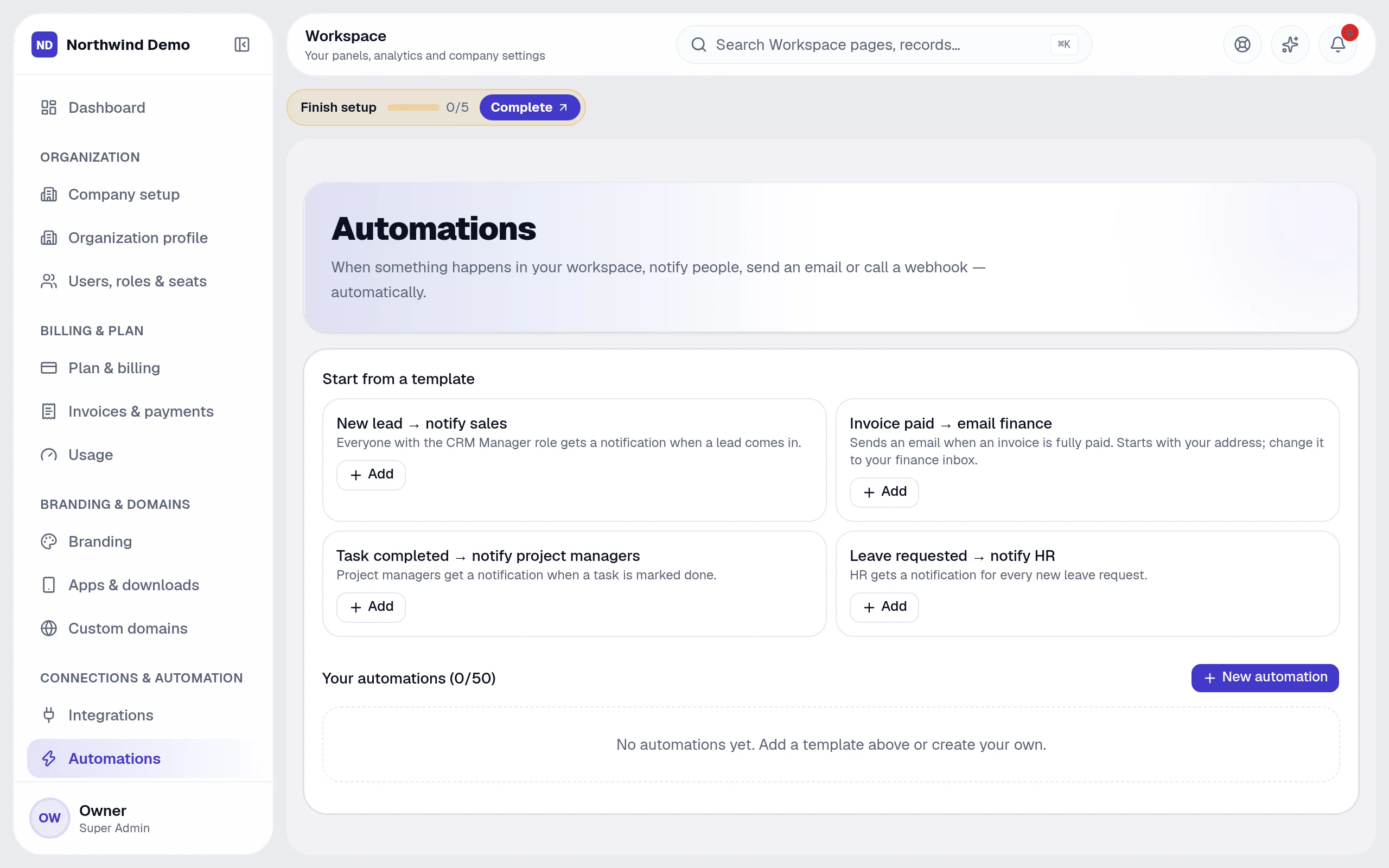Viewport: 1389px width, 868px height.
Task: Click the 'No automations yet' message
Action: click(831, 744)
